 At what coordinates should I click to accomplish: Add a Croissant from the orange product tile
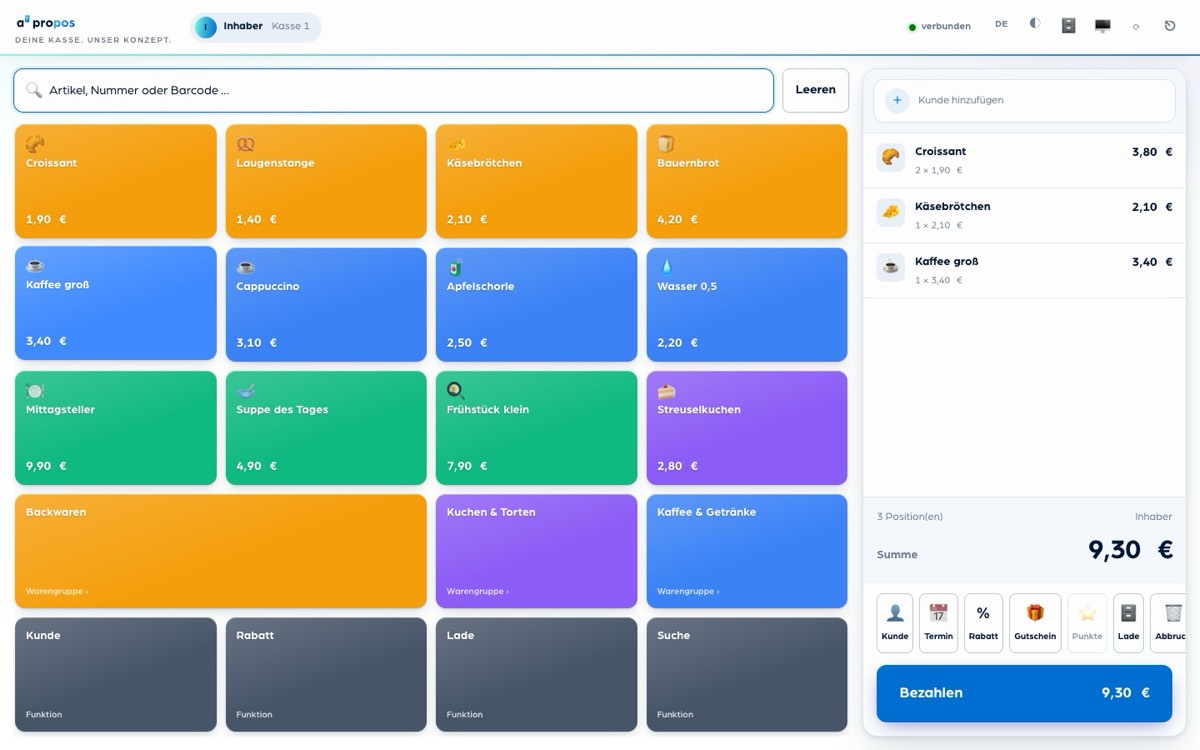pyautogui.click(x=116, y=181)
